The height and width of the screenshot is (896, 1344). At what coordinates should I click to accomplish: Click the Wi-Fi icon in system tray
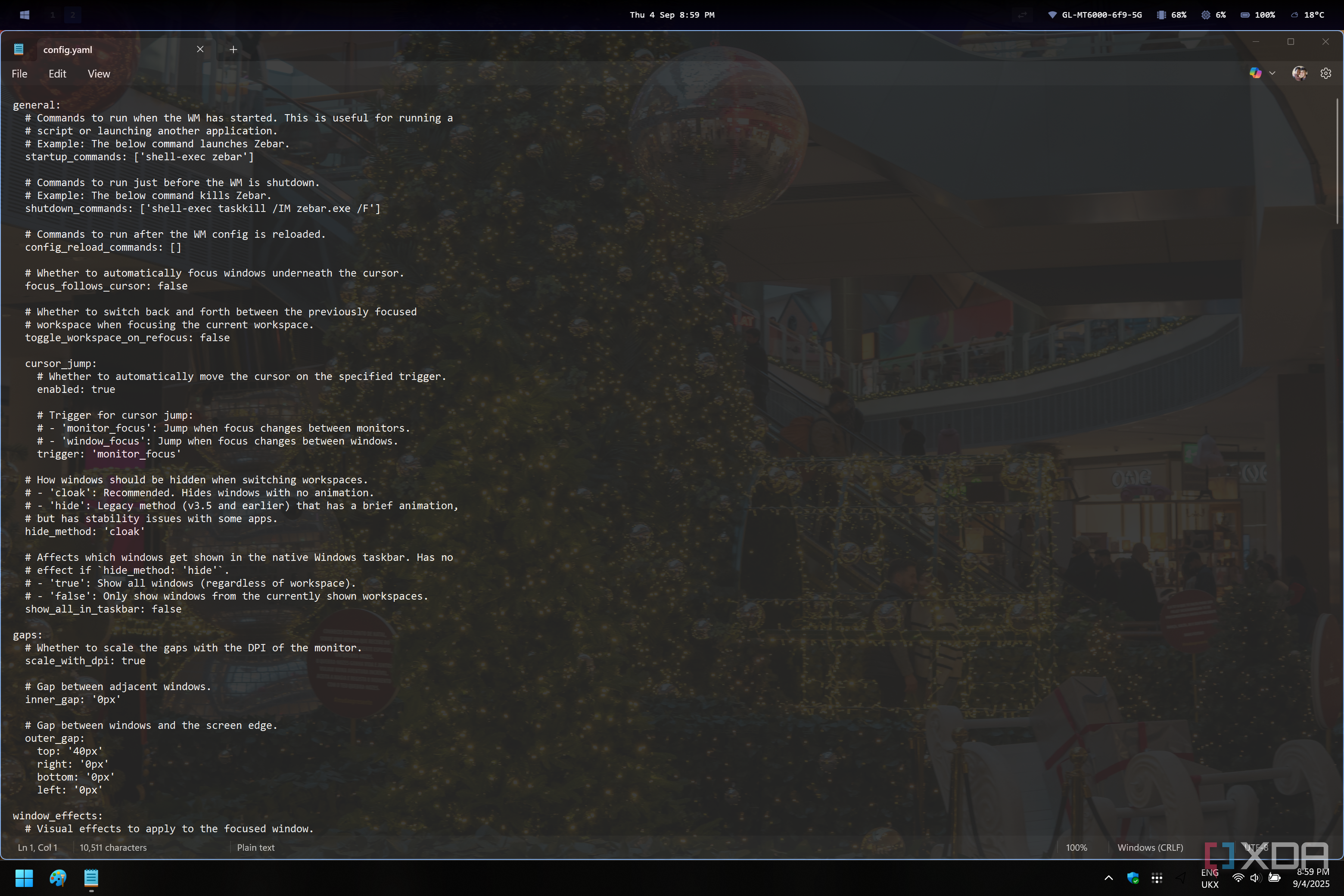pyautogui.click(x=1238, y=878)
